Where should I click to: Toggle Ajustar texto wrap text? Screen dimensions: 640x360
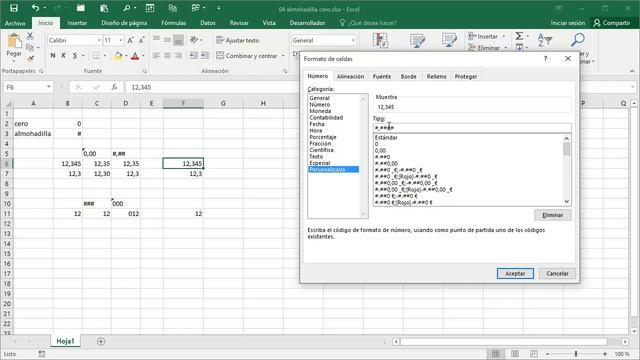pos(238,40)
